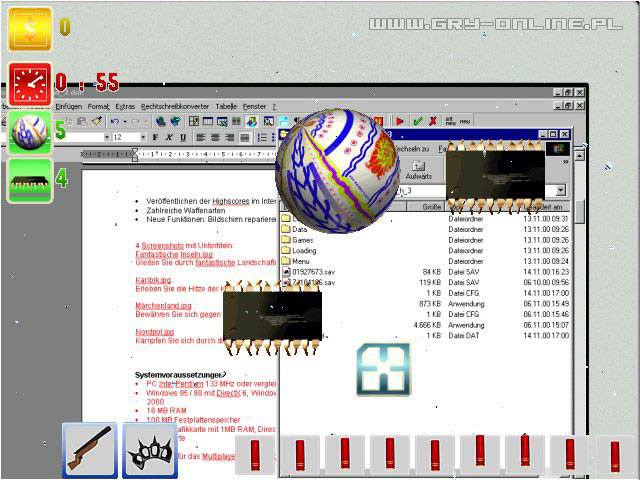Toggle Bold formatting in Word

(155, 137)
